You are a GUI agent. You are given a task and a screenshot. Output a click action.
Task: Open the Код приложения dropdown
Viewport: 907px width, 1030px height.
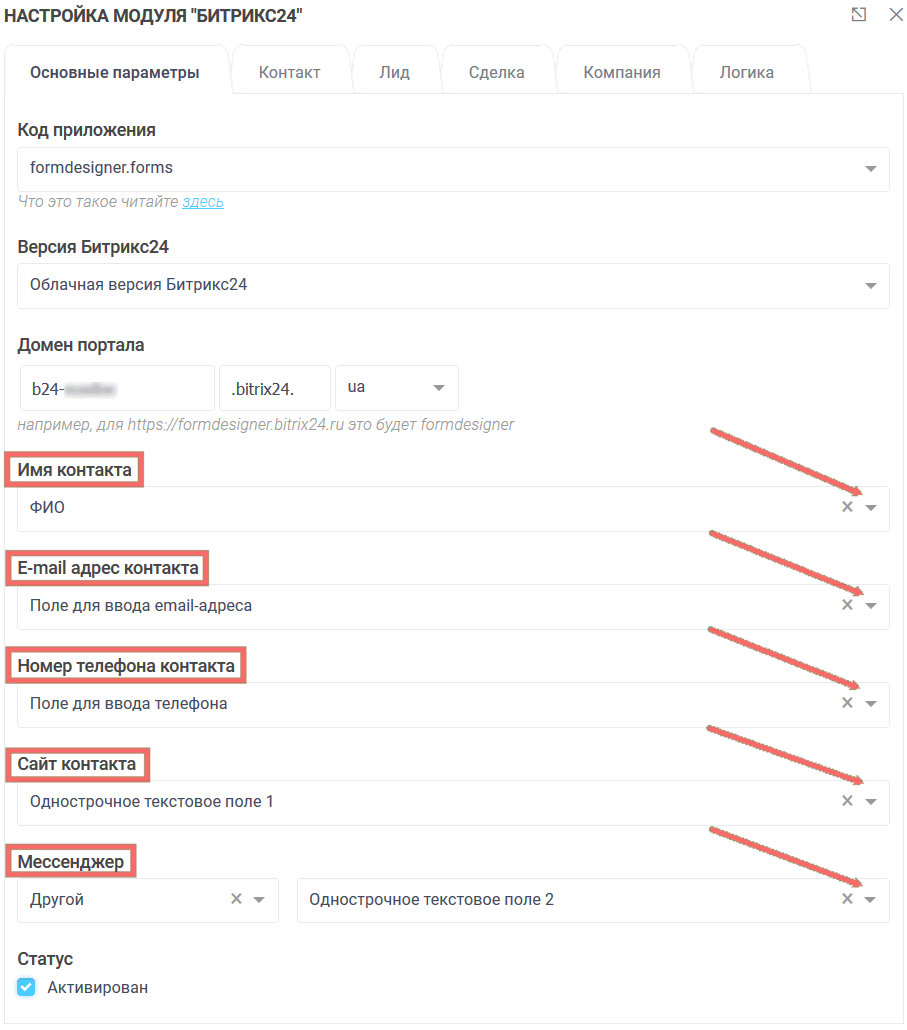click(x=870, y=169)
